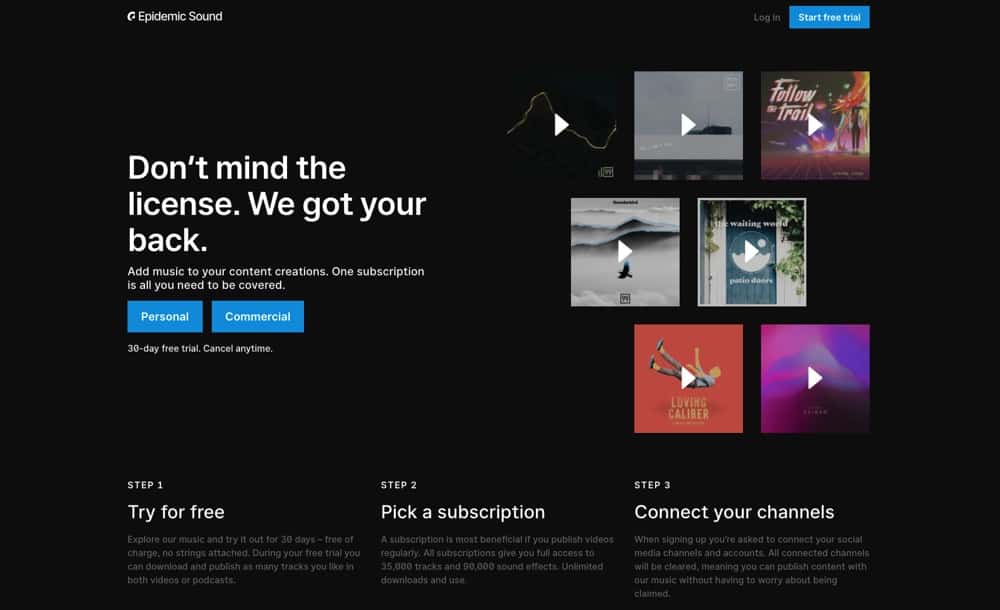Screen dimensions: 1000x610
Task: Click the small label icon on misty mountains cover
Action: coord(625,299)
